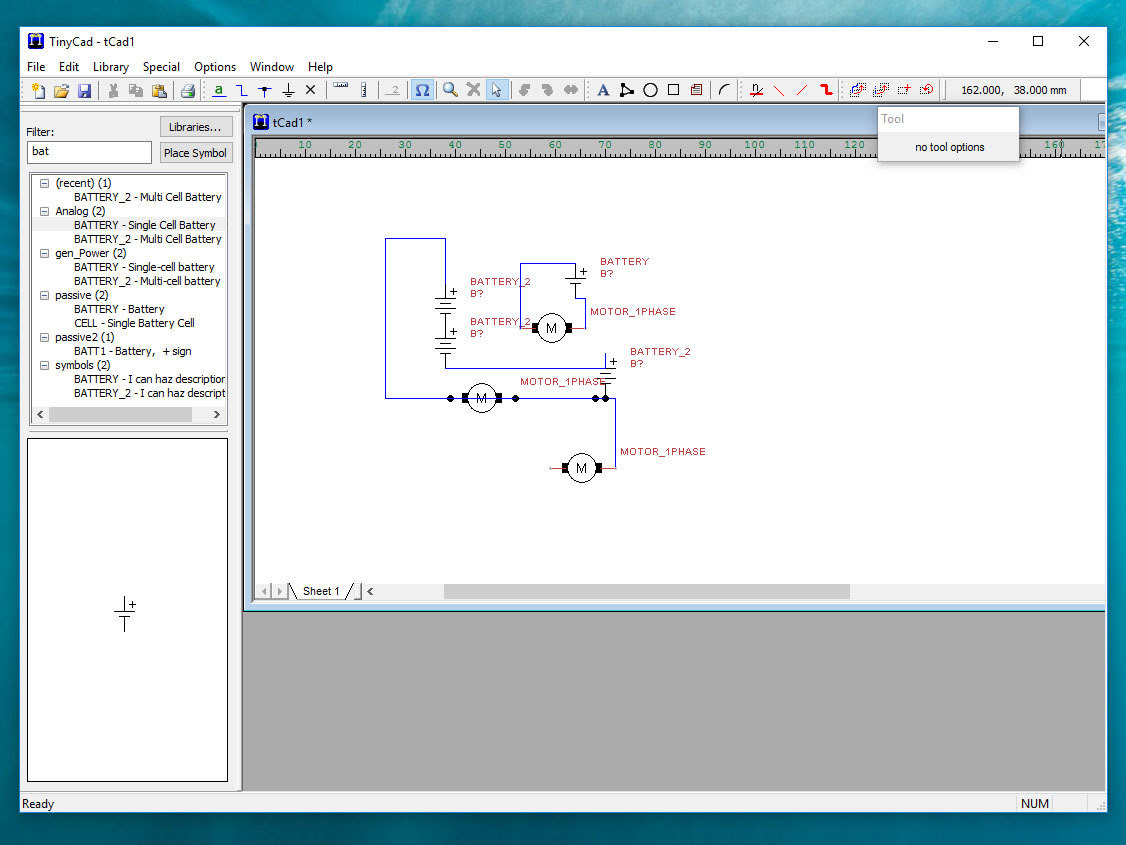Viewport: 1126px width, 845px height.
Task: Collapse the passive (2) library group
Action: click(45, 296)
